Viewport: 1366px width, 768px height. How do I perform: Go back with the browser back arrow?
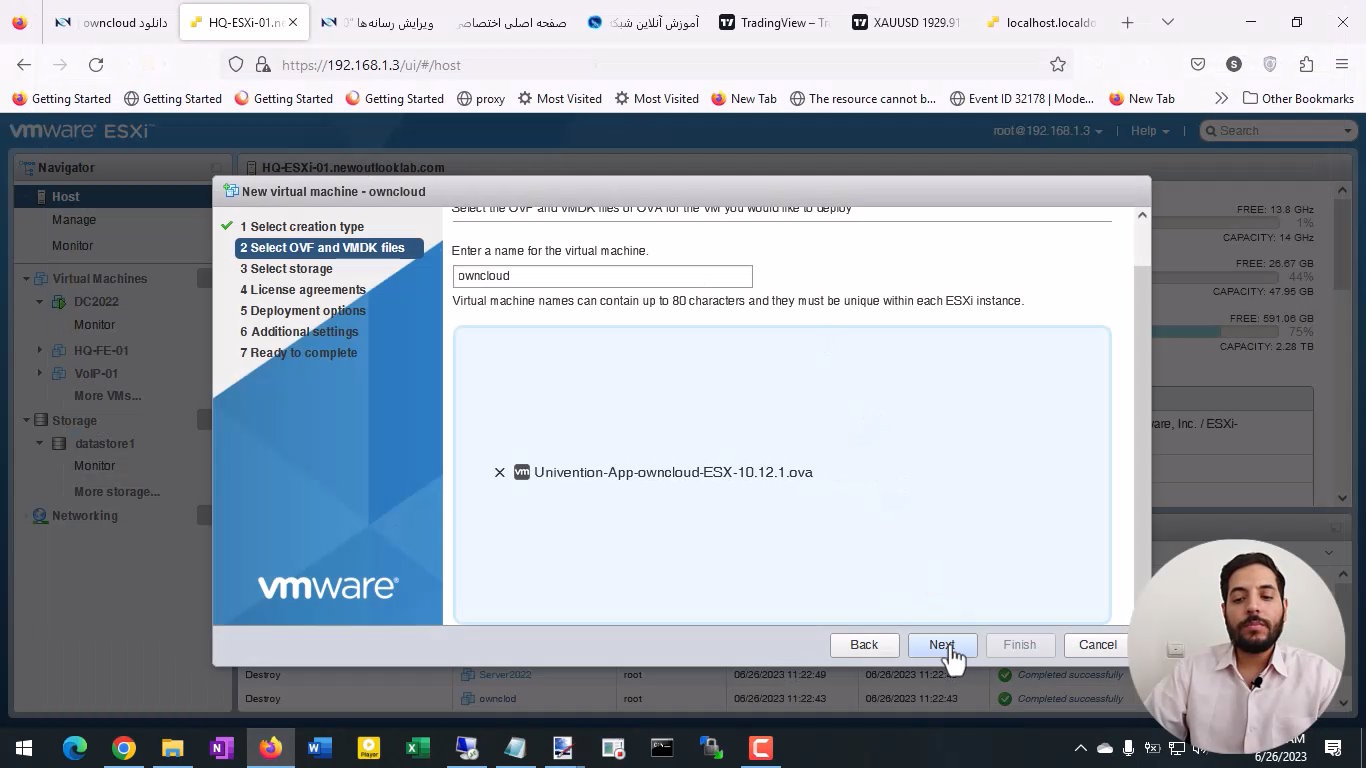point(24,65)
